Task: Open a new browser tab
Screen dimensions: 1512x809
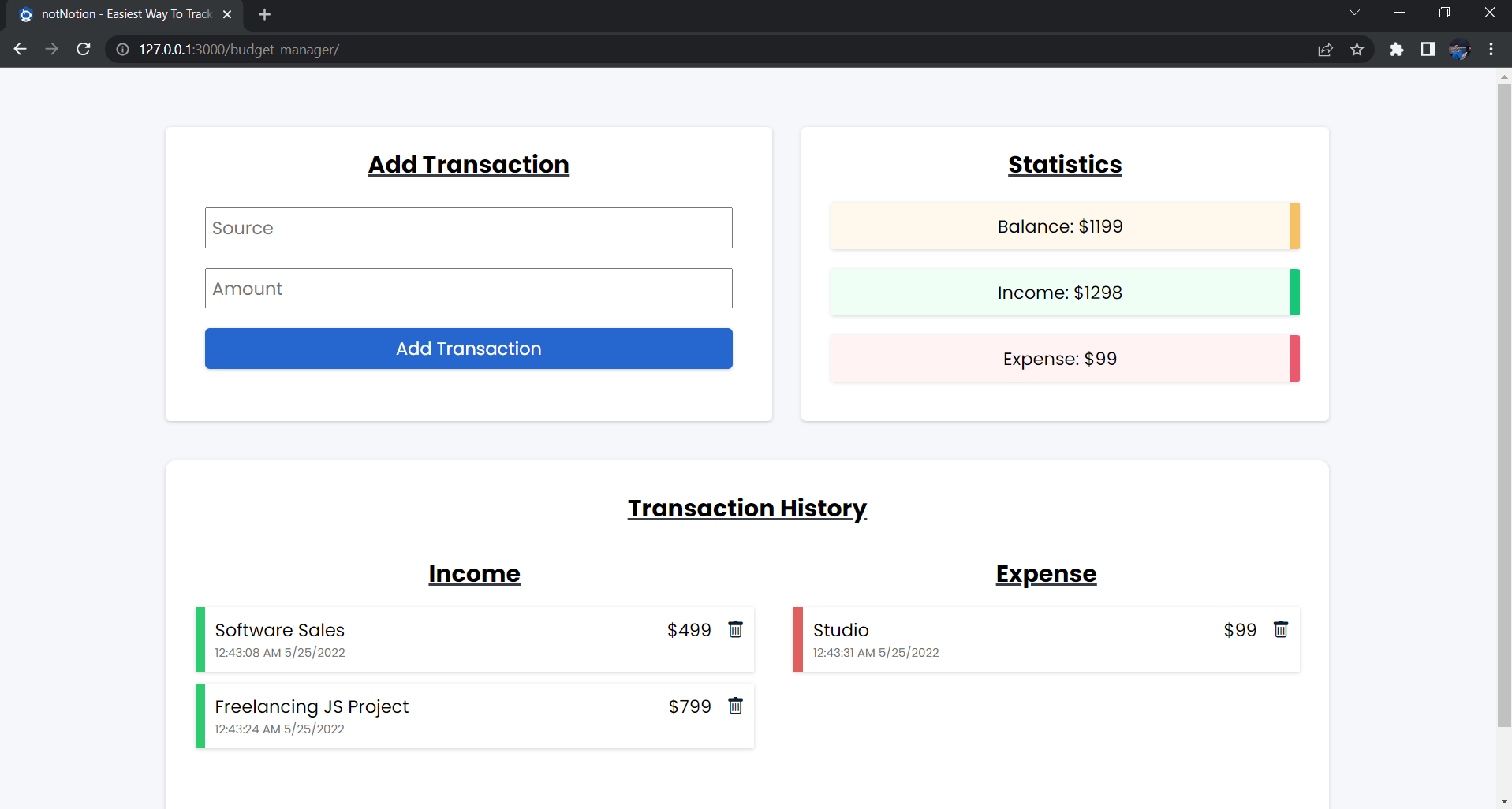Action: 264,14
